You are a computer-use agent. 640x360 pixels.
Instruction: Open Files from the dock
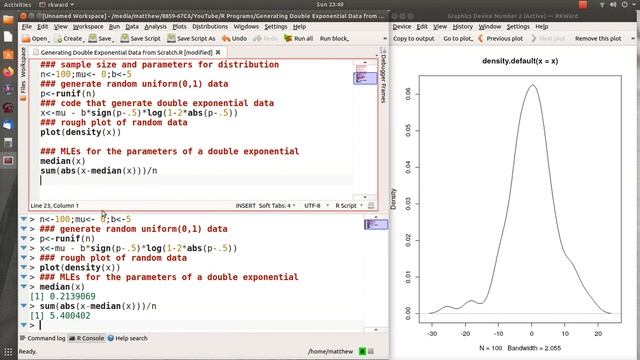point(8,19)
